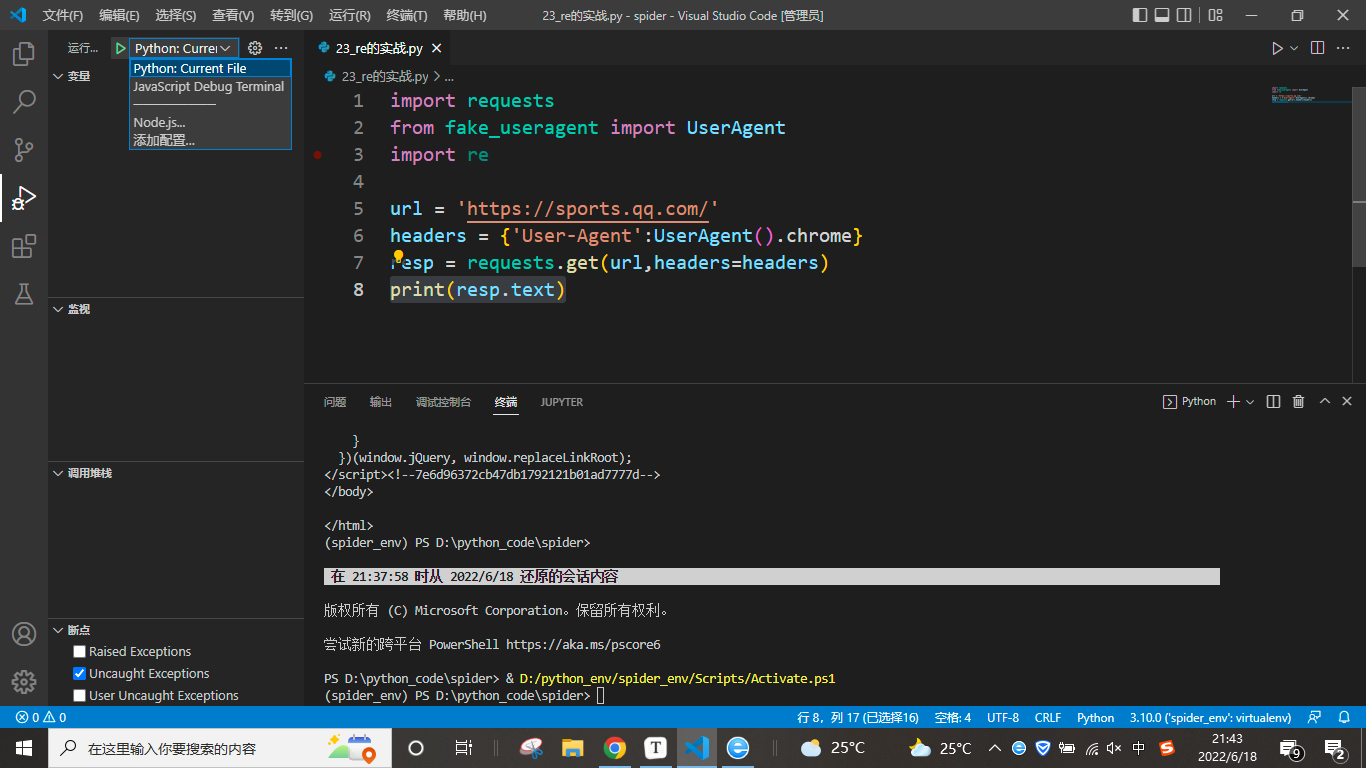Toggle the bottom panel layout icon
Image resolution: width=1366 pixels, height=768 pixels.
(x=1162, y=15)
